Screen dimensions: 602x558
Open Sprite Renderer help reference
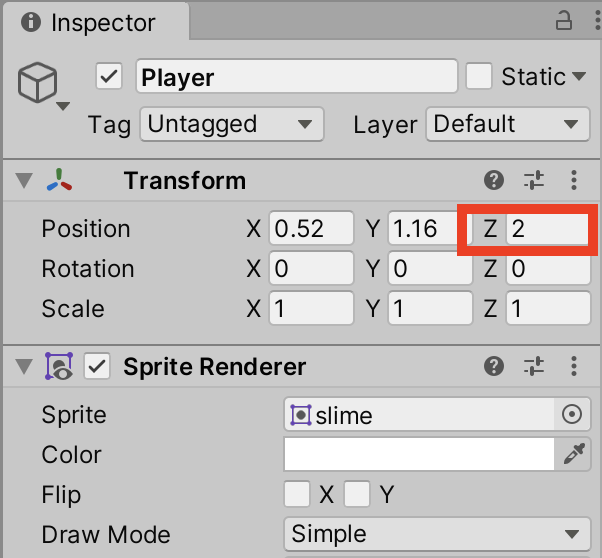[494, 366]
